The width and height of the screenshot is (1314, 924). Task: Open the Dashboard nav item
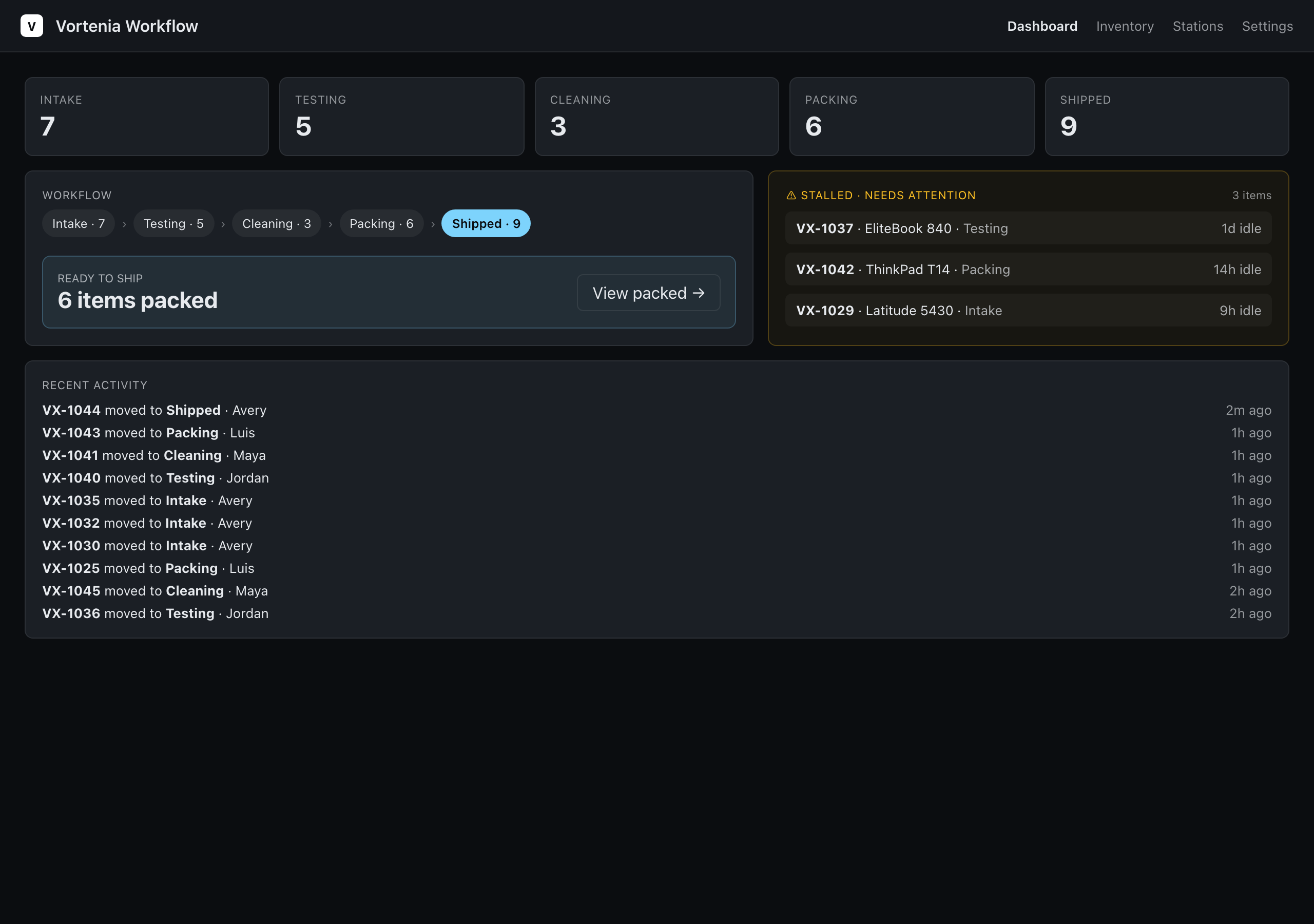(1042, 26)
